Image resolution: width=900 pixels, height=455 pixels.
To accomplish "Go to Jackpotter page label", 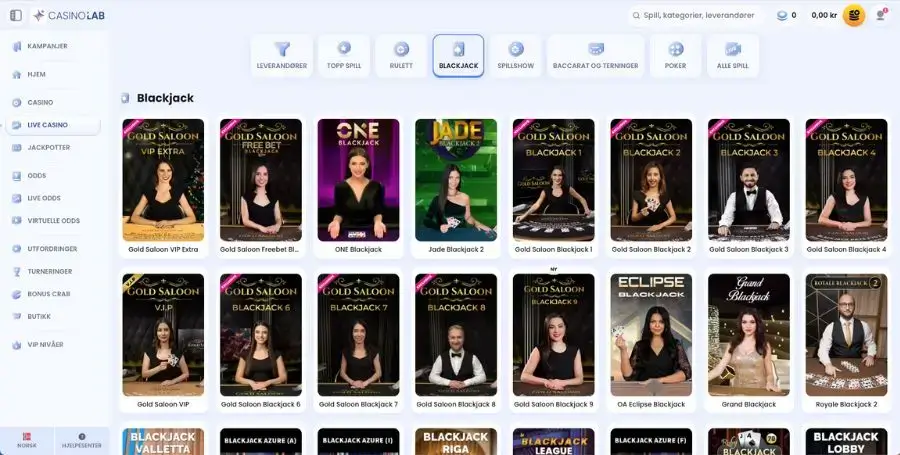I will [49, 147].
